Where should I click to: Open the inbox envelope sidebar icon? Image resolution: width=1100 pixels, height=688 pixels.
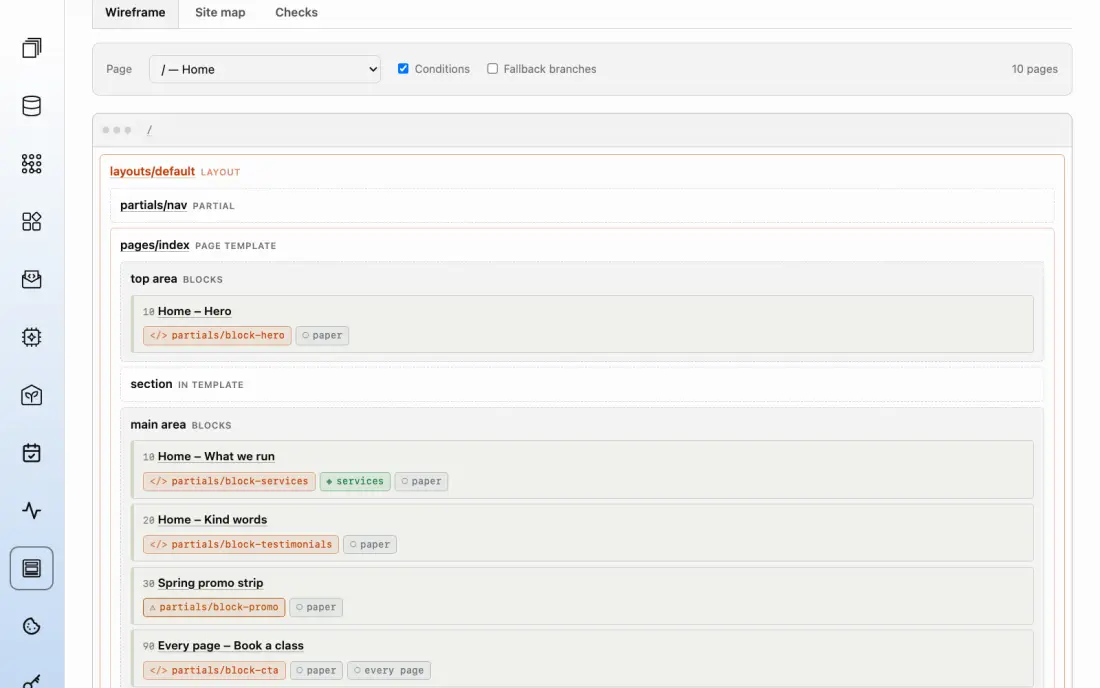(x=32, y=279)
